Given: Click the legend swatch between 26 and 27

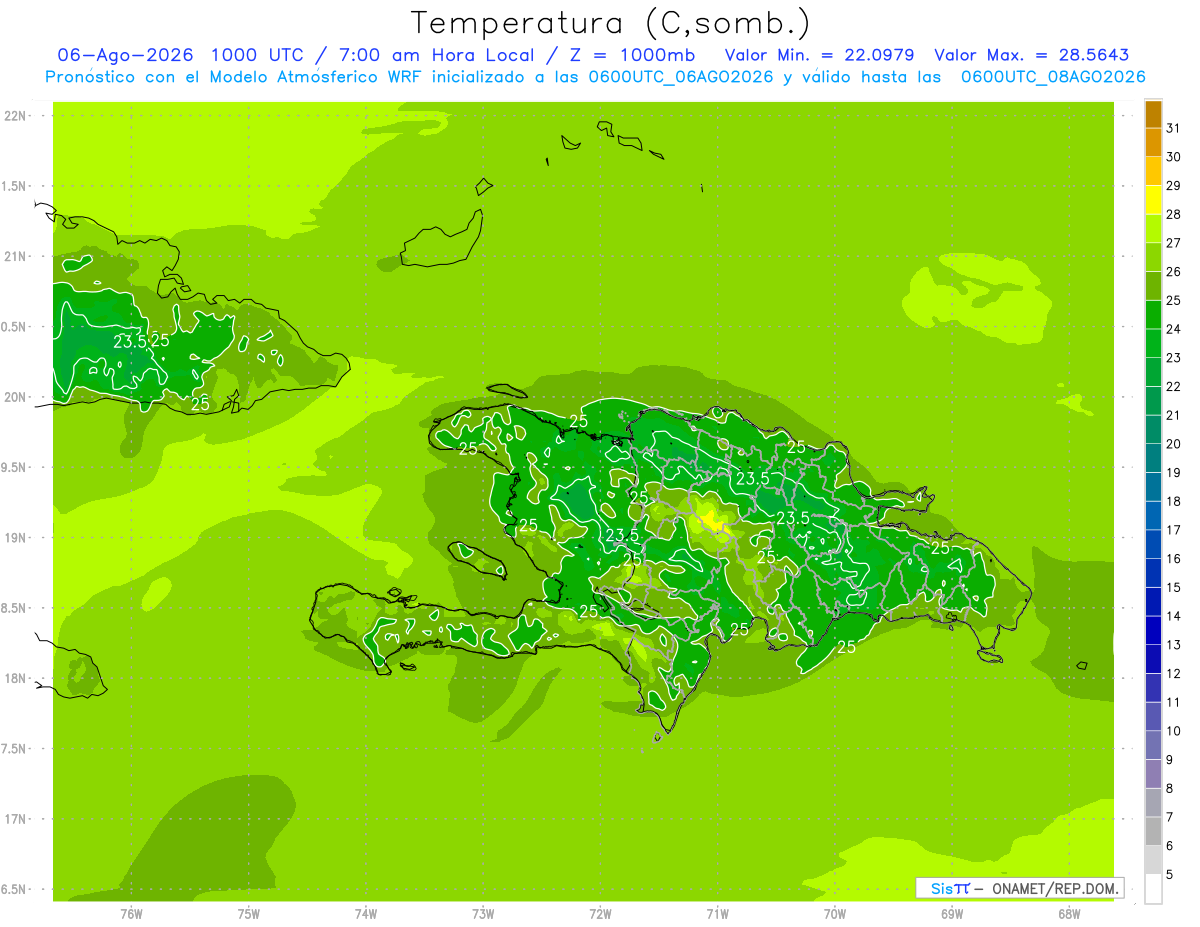Looking at the screenshot, I should click(1153, 258).
